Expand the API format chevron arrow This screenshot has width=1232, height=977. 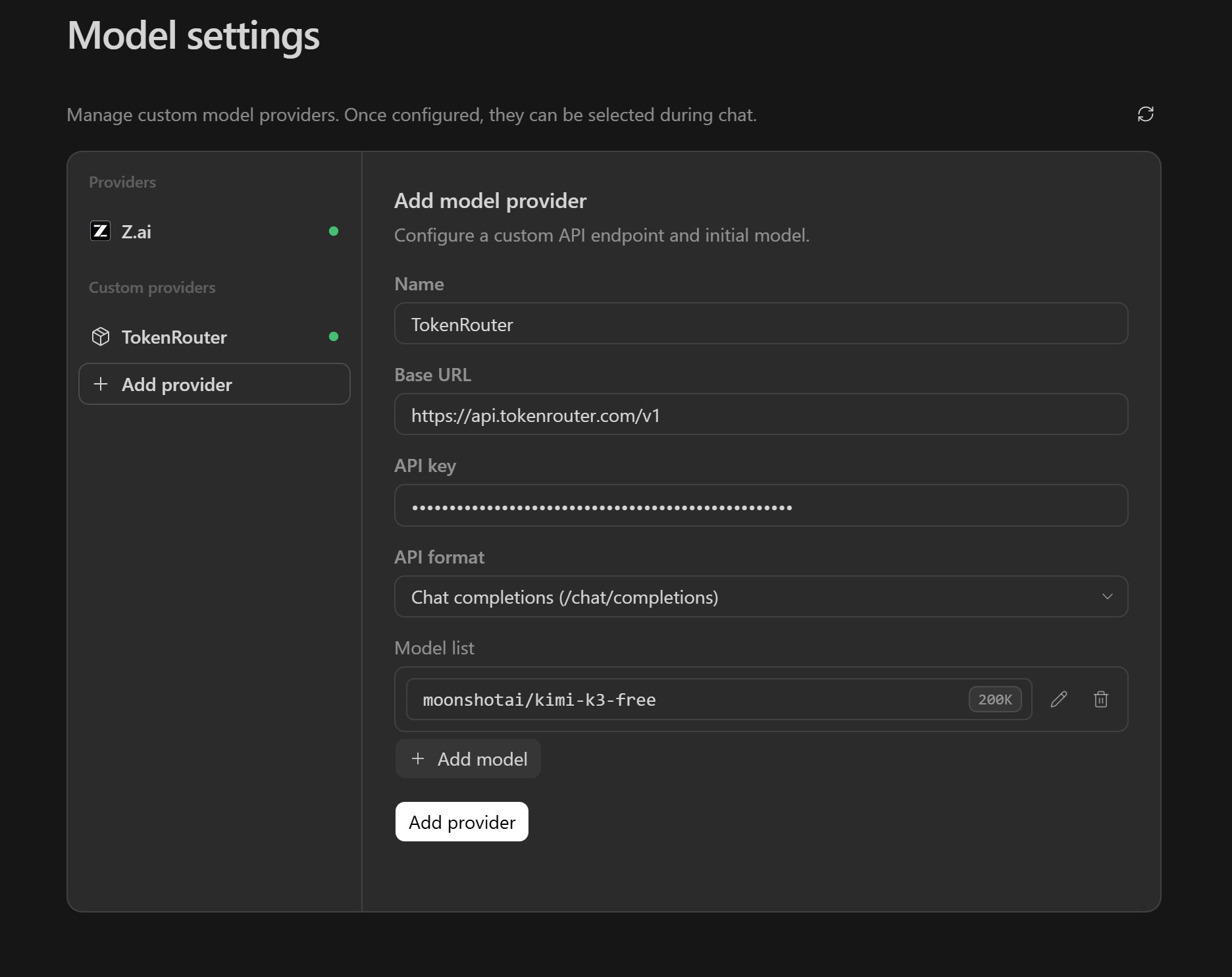pos(1107,596)
